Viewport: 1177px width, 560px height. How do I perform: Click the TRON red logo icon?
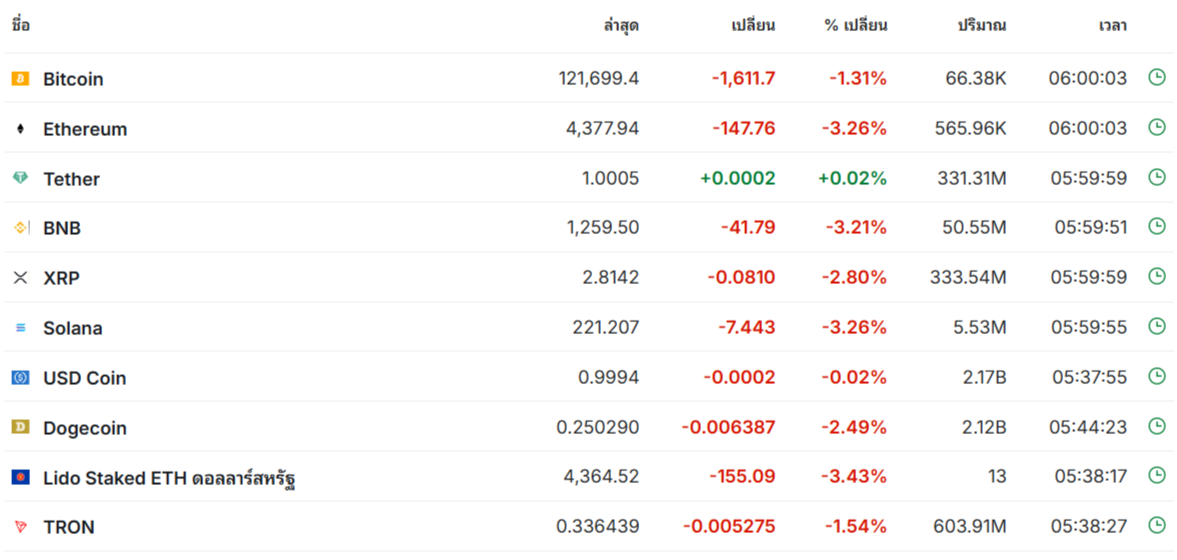(20, 526)
